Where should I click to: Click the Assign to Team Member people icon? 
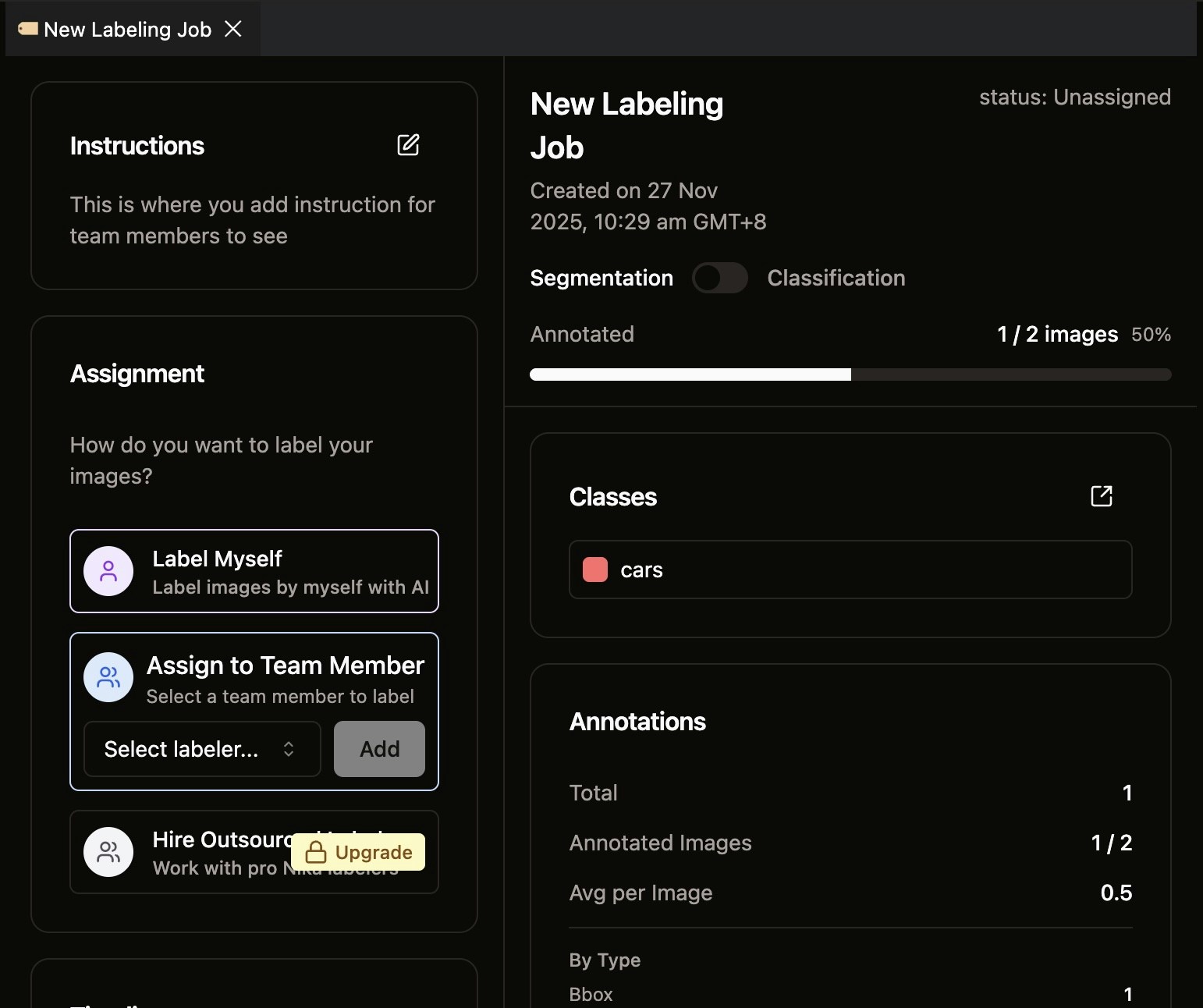pyautogui.click(x=108, y=677)
